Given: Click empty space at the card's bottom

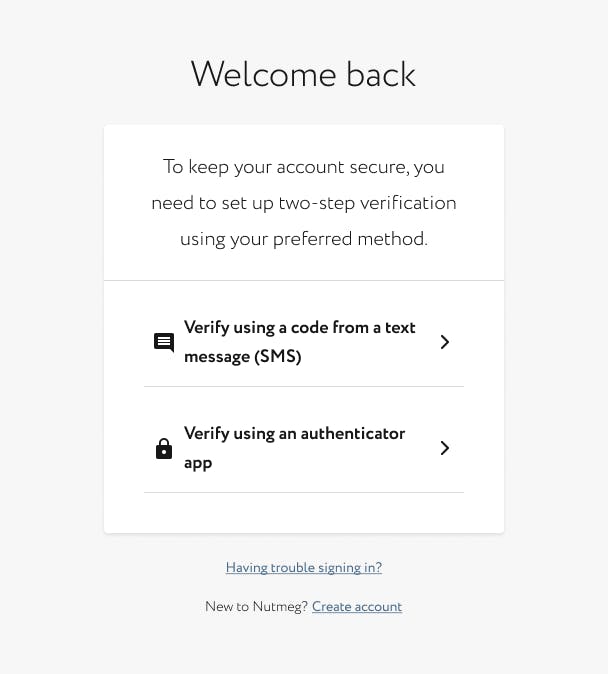Looking at the screenshot, I should pyautogui.click(x=304, y=514).
